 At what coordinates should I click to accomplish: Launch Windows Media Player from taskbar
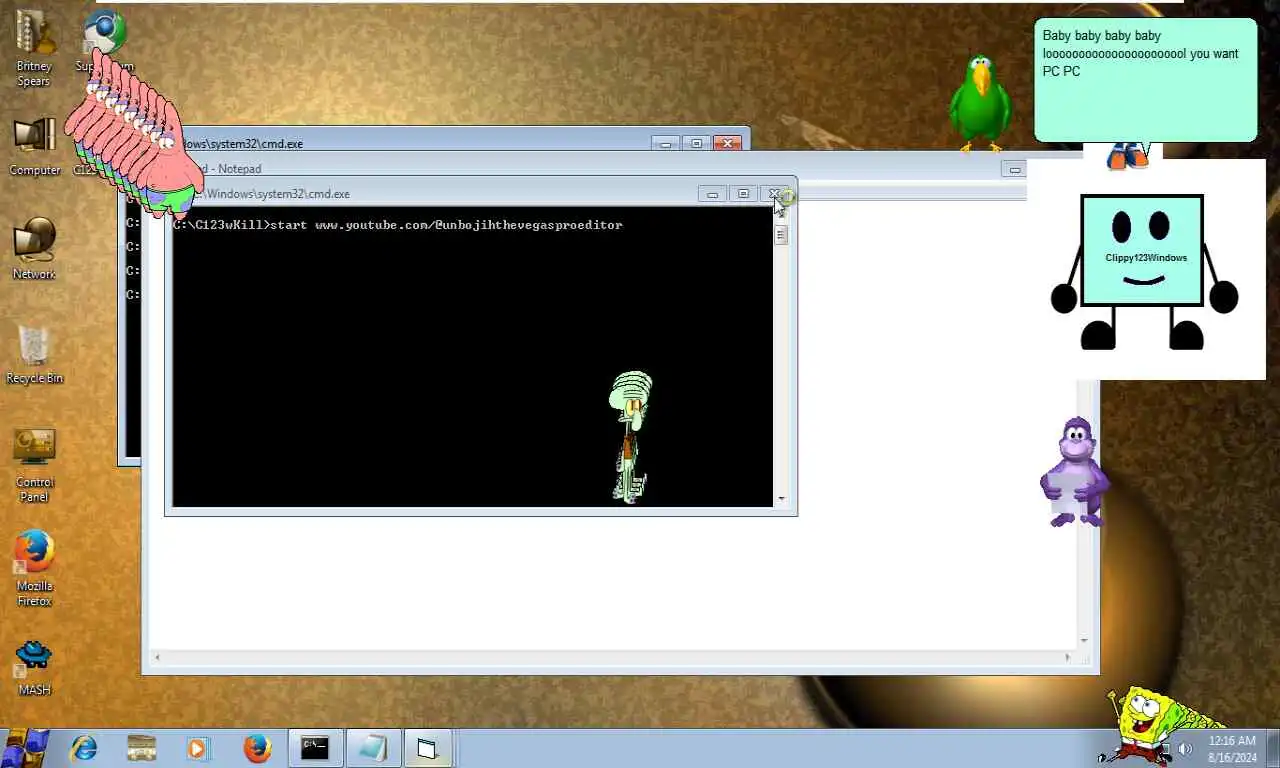[x=197, y=748]
